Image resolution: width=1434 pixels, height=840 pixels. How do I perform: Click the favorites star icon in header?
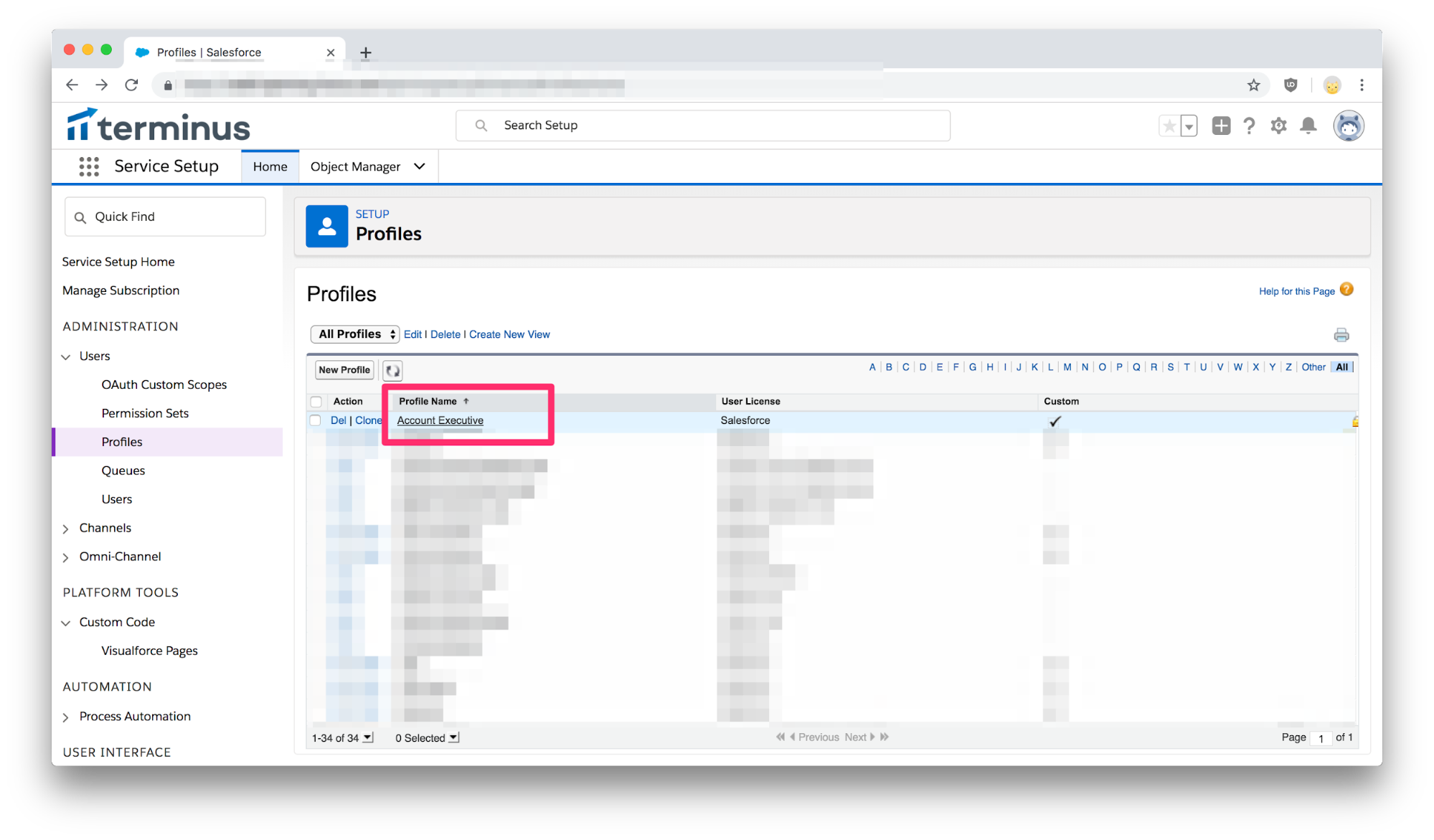(1169, 126)
